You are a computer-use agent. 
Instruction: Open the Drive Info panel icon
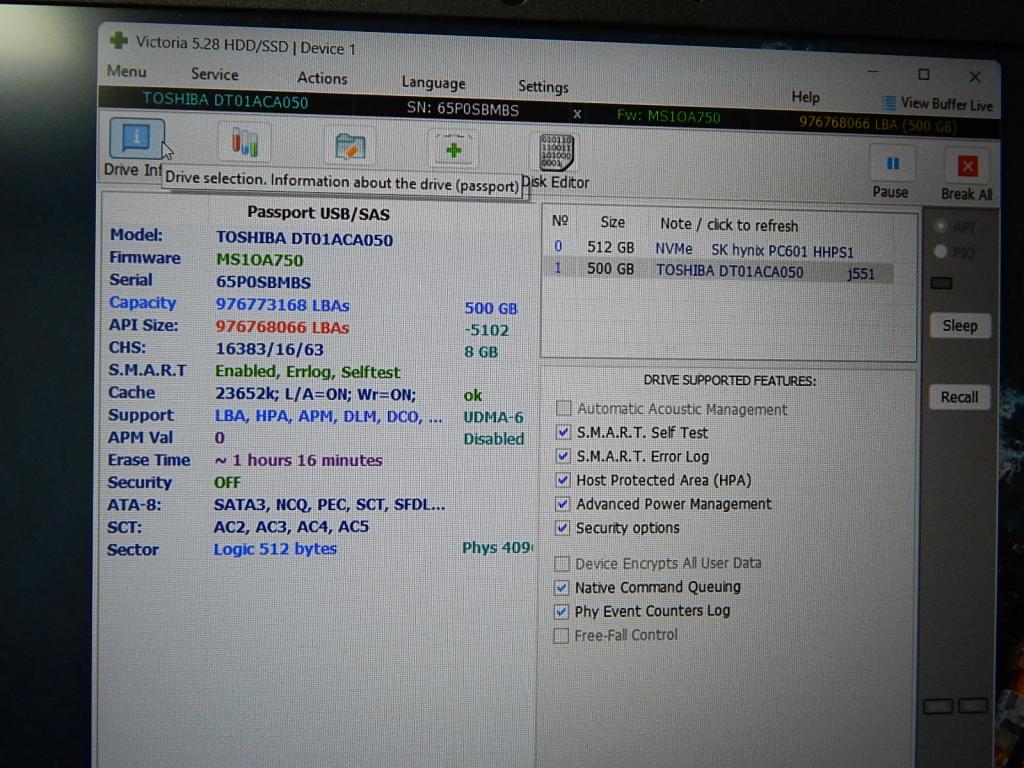pos(135,139)
